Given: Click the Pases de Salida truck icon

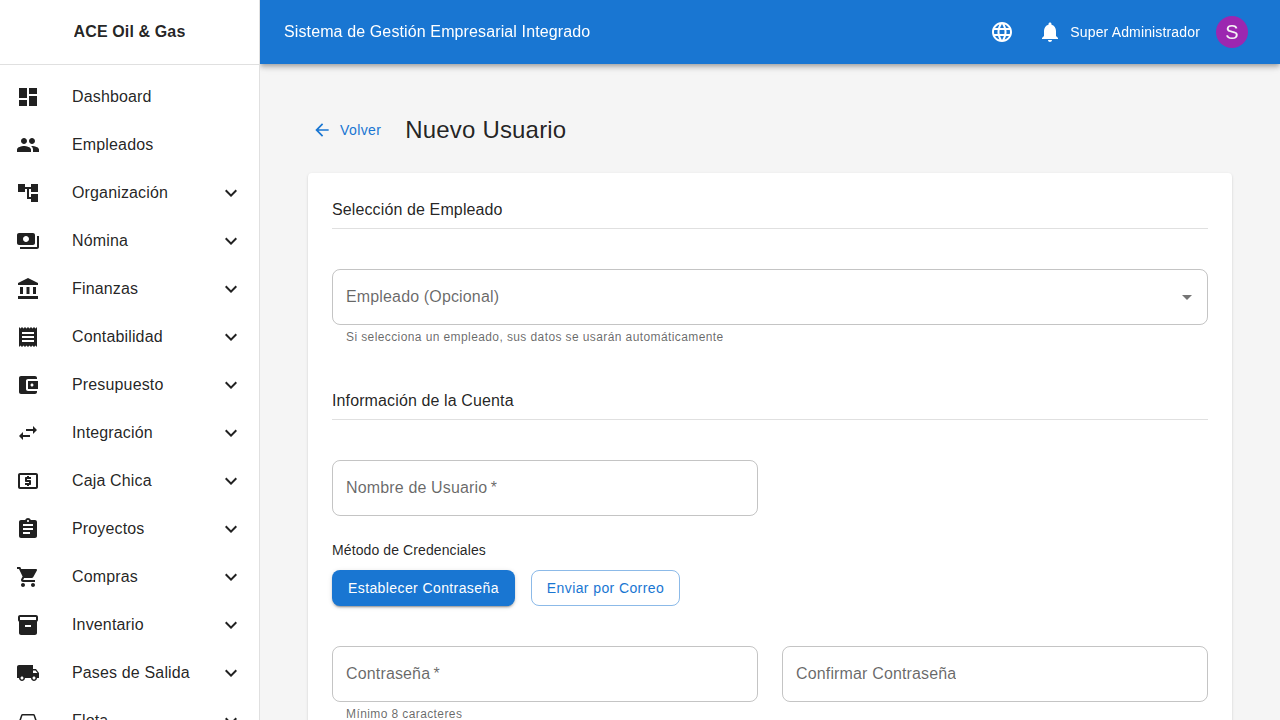Looking at the screenshot, I should [x=28, y=673].
